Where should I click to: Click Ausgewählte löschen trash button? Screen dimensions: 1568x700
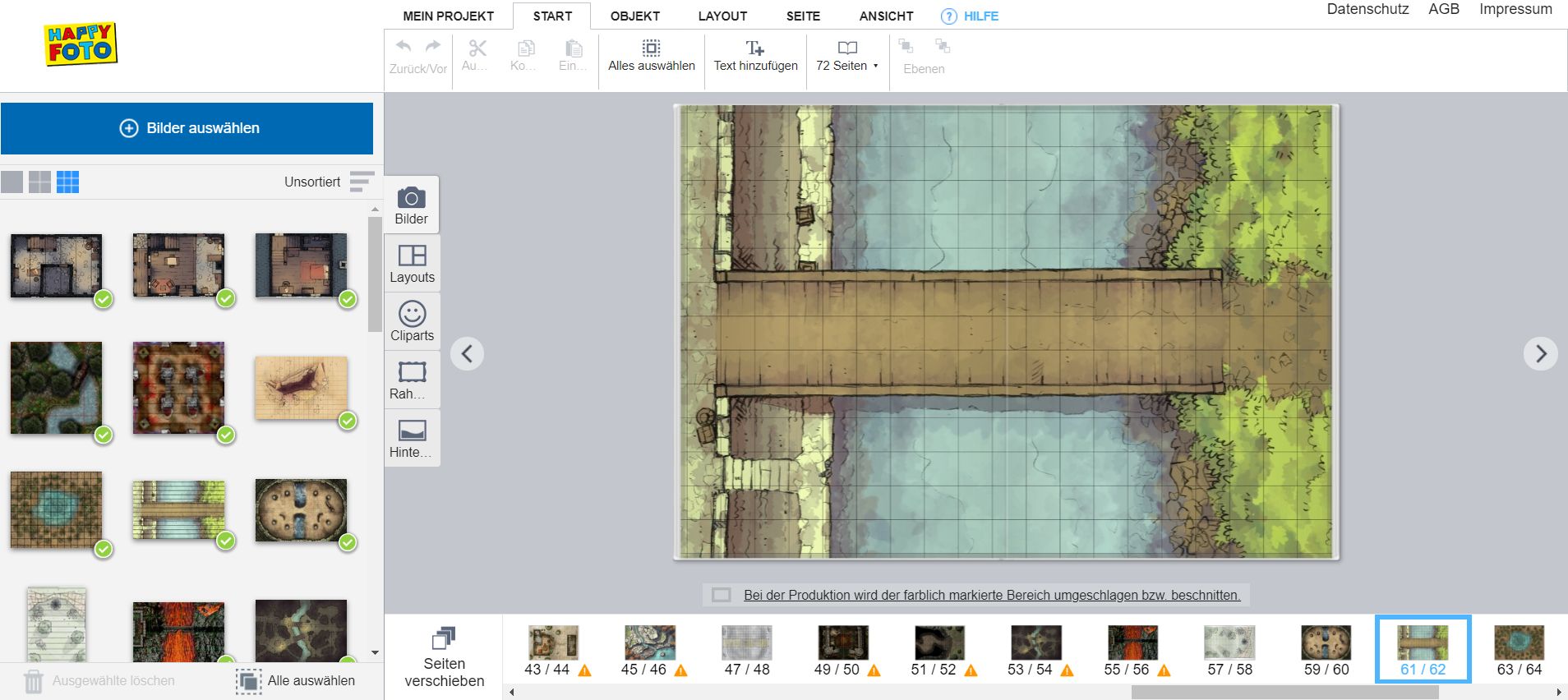click(99, 681)
